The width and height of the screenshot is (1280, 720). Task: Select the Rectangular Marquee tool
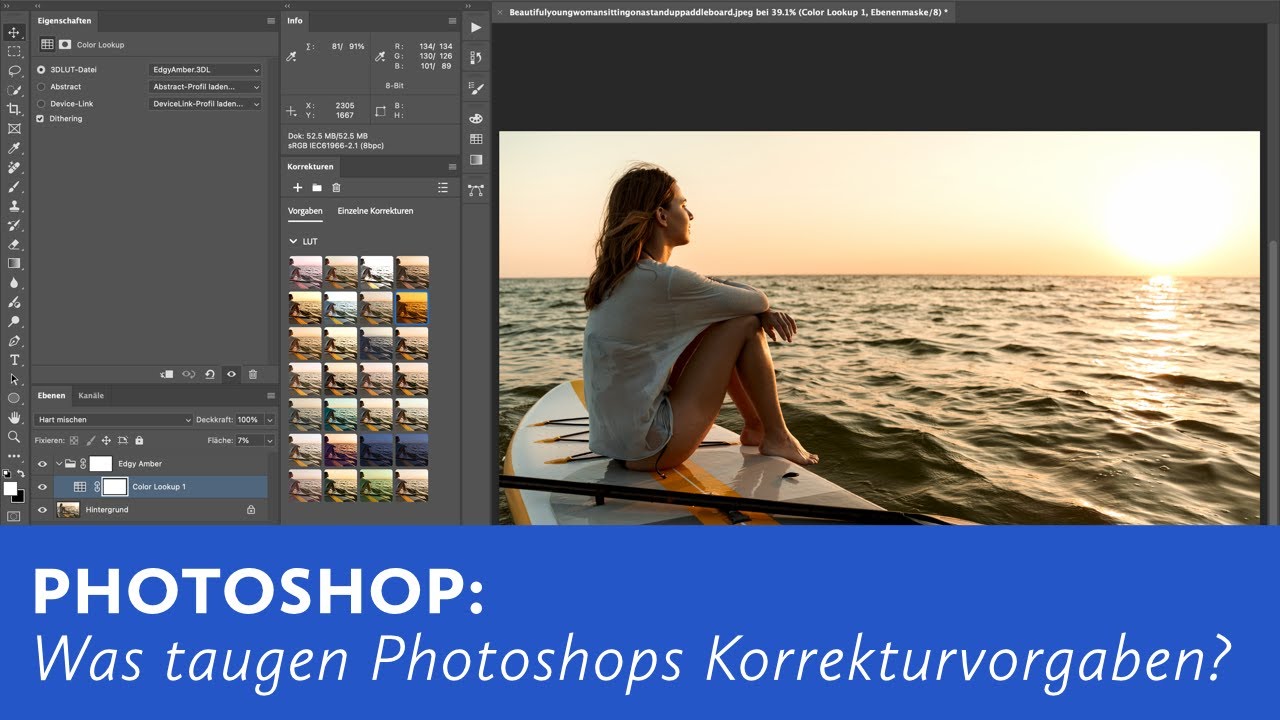coord(14,51)
